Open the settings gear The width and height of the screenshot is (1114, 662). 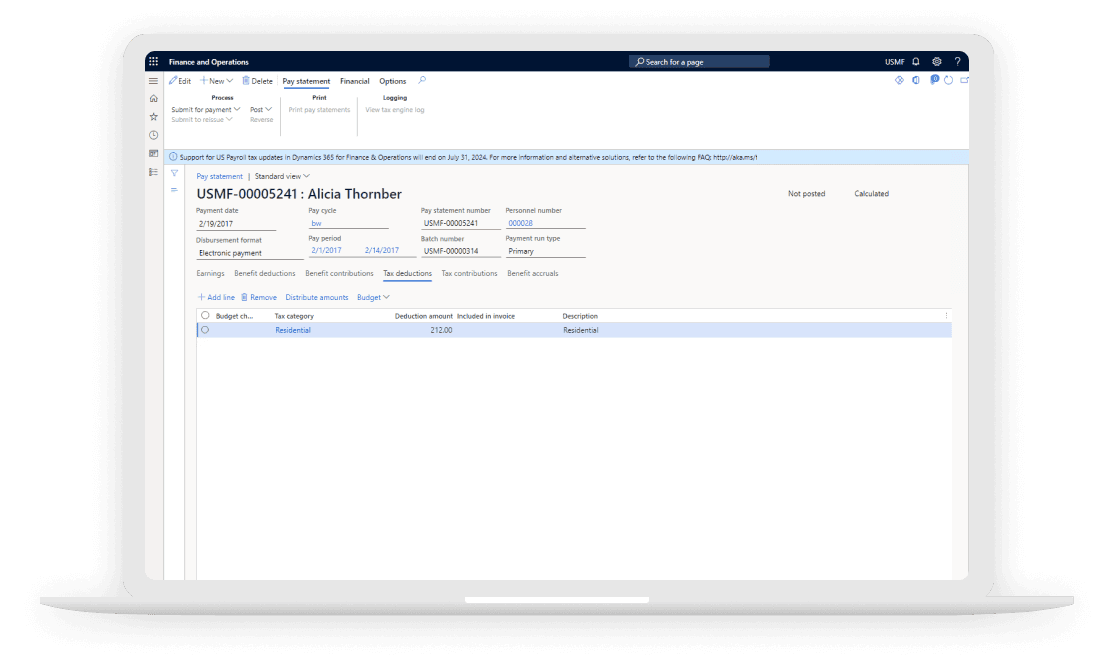click(936, 62)
